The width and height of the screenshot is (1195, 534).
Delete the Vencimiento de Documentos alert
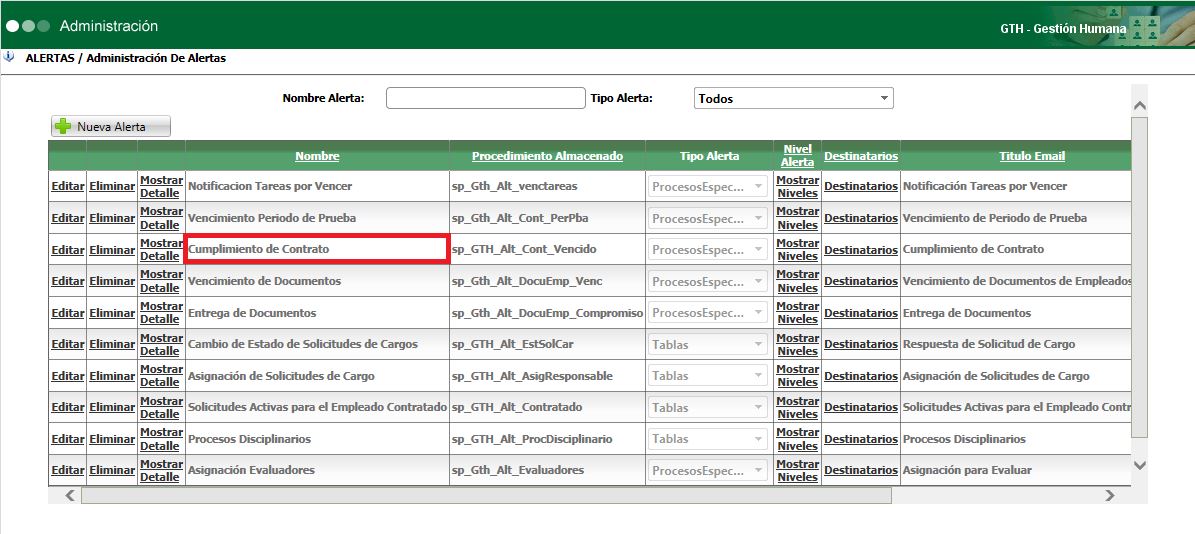112,281
